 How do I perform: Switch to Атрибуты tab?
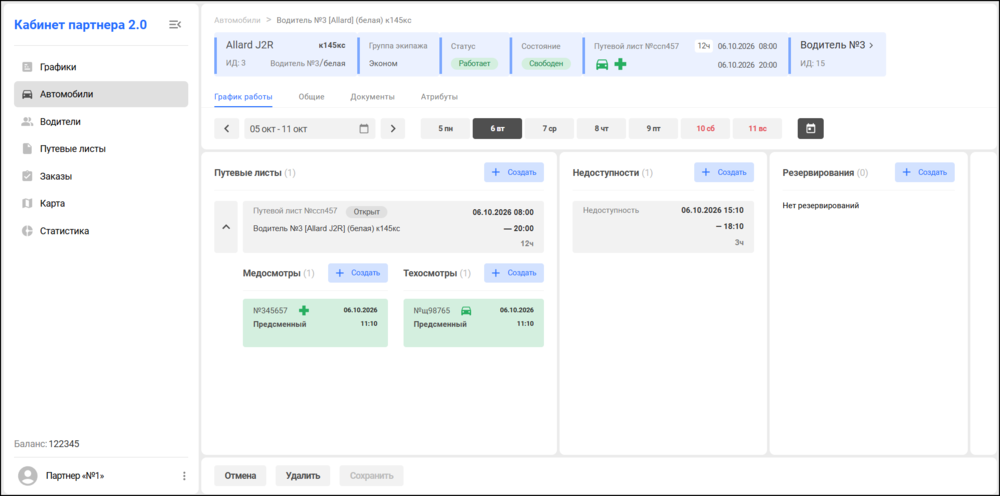pos(439,97)
